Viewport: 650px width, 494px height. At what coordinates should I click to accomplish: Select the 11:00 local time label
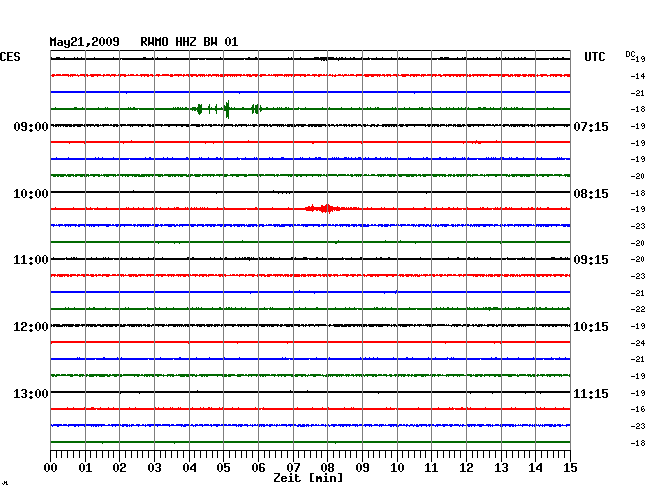31,260
